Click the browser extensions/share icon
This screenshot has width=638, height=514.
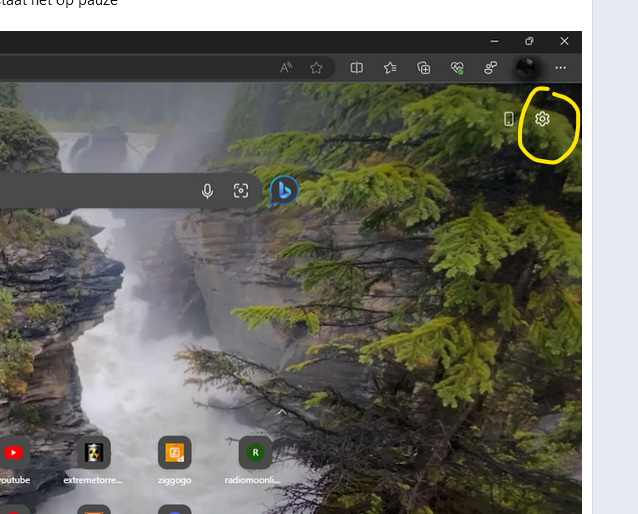[x=490, y=68]
